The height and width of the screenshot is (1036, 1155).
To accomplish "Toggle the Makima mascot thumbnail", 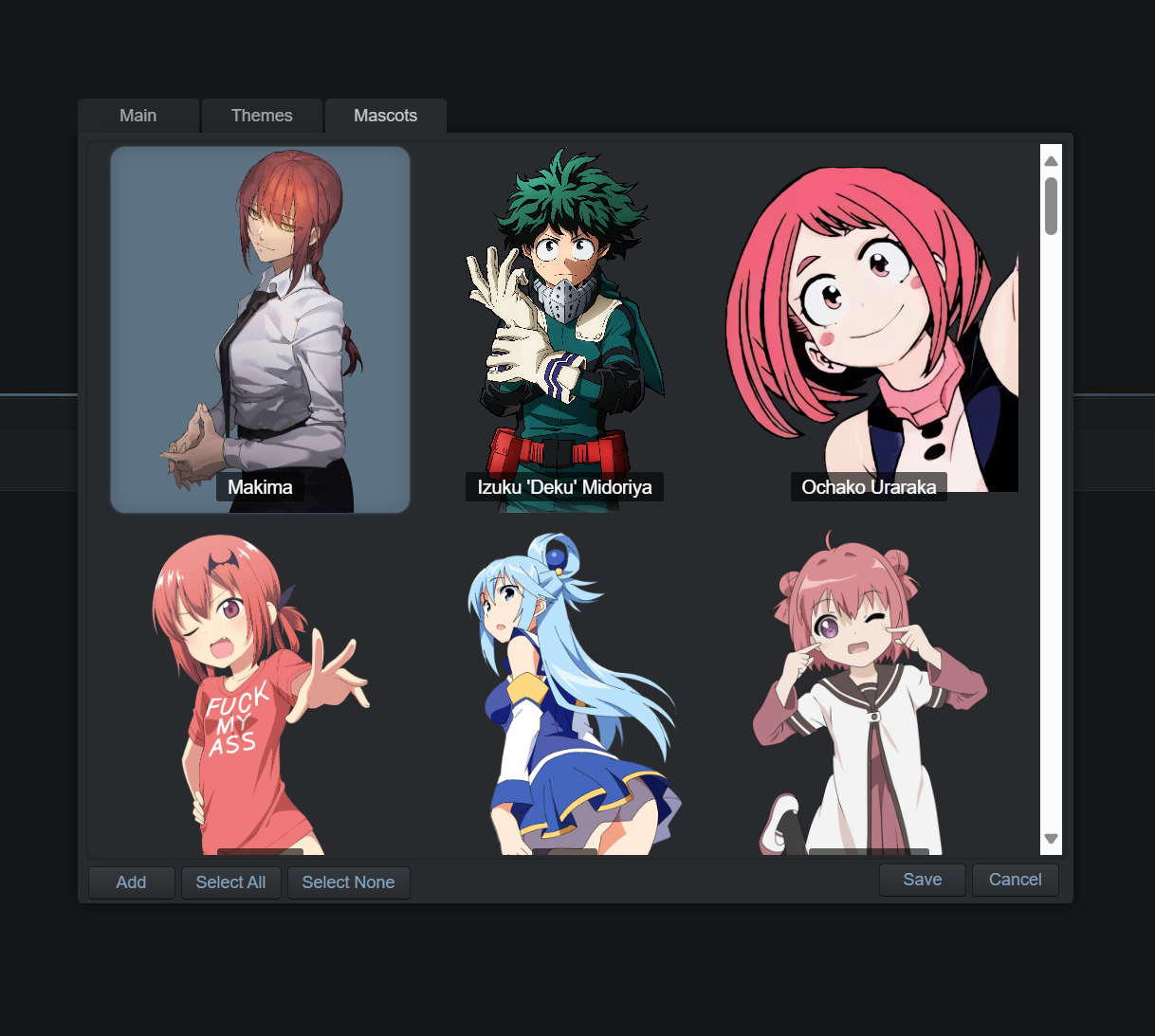I will (x=260, y=329).
